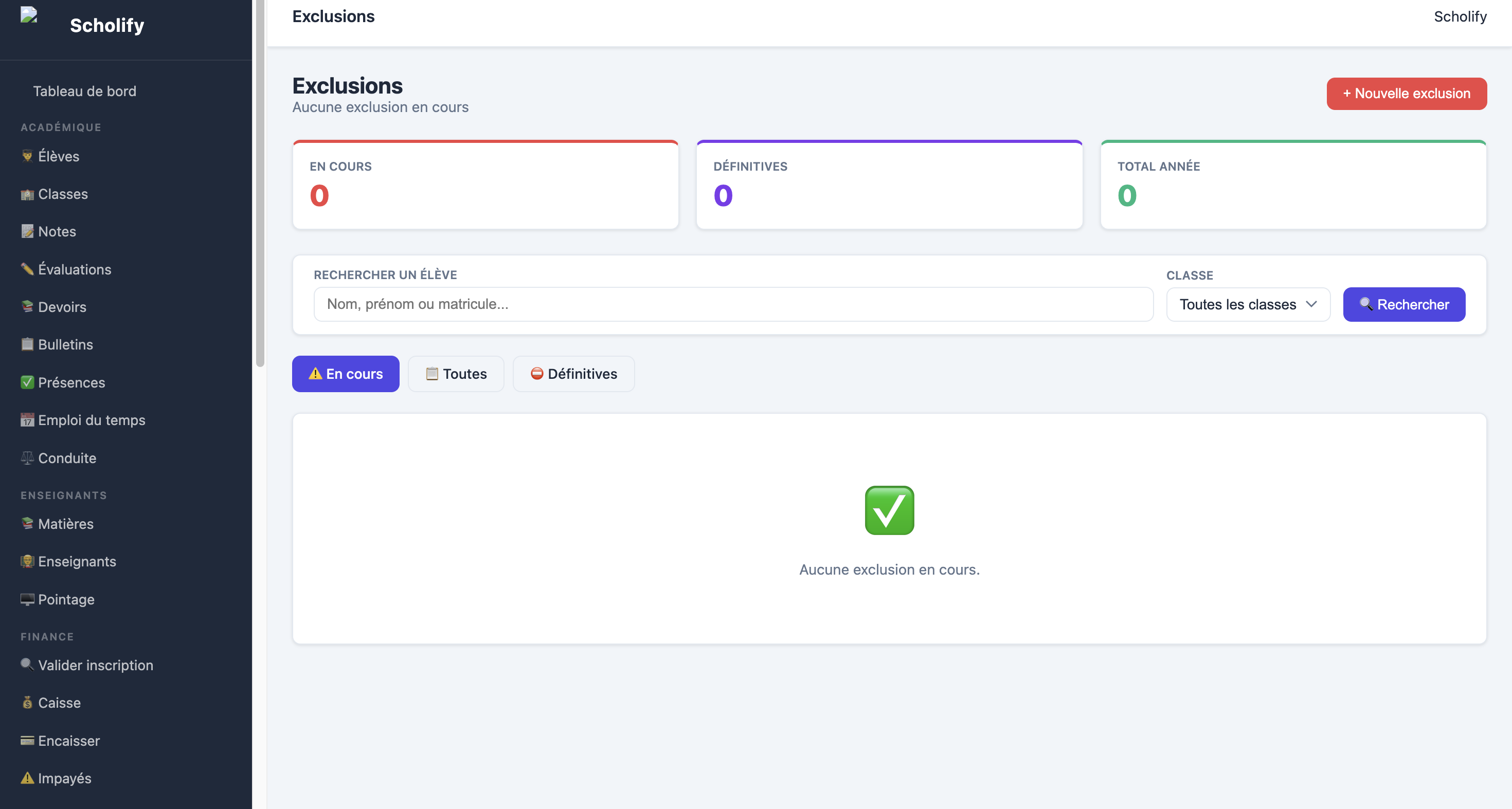This screenshot has width=1512, height=809.
Task: Click the Impayés warning triangle icon
Action: click(27, 779)
